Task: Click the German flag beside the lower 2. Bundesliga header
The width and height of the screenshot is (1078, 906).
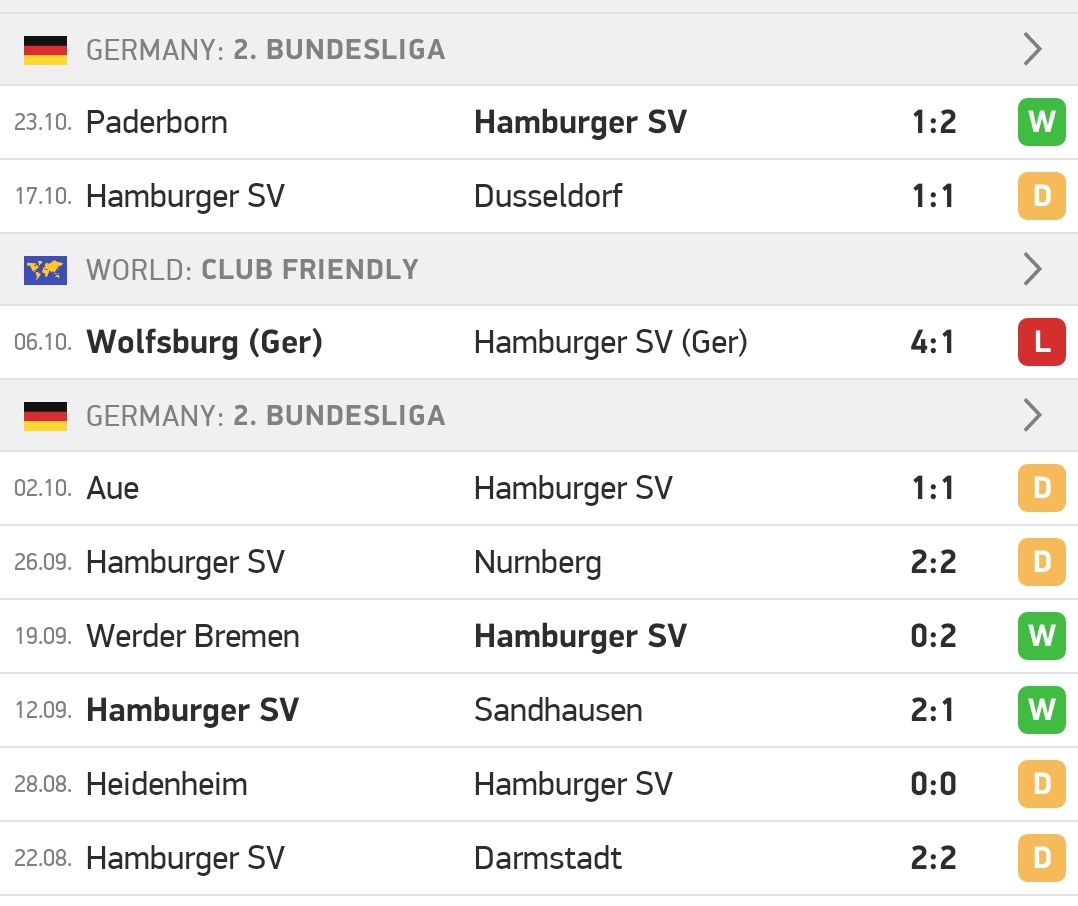Action: tap(45, 416)
